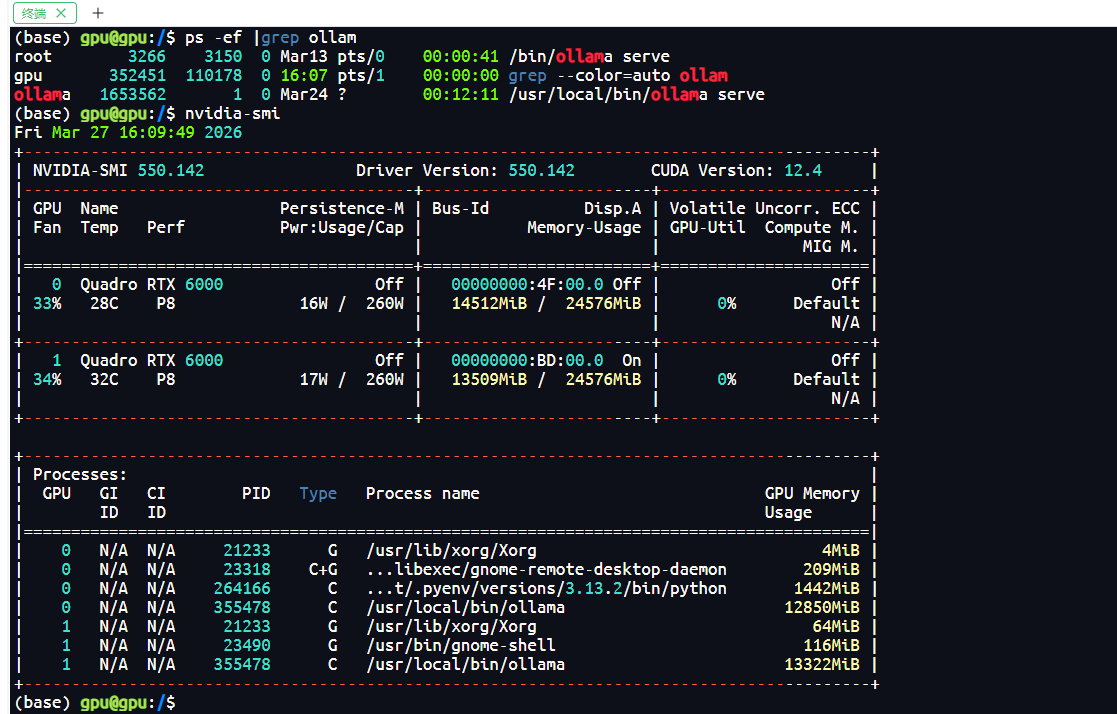Click the timestamp Fri Mar 27 16:09:49 2026
1117x714 pixels.
128,133
